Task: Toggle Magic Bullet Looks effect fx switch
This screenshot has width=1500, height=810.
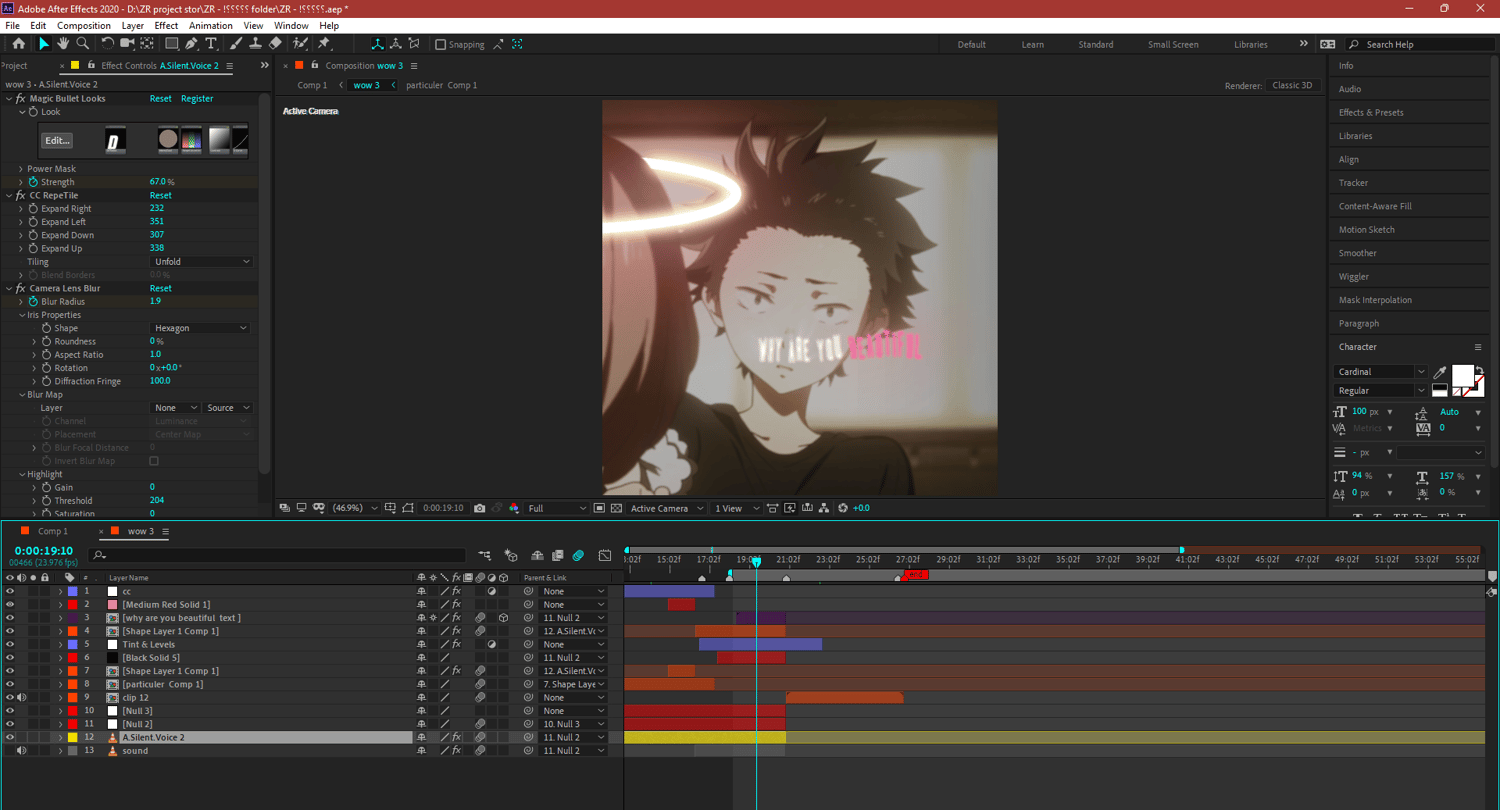Action: click(19, 98)
